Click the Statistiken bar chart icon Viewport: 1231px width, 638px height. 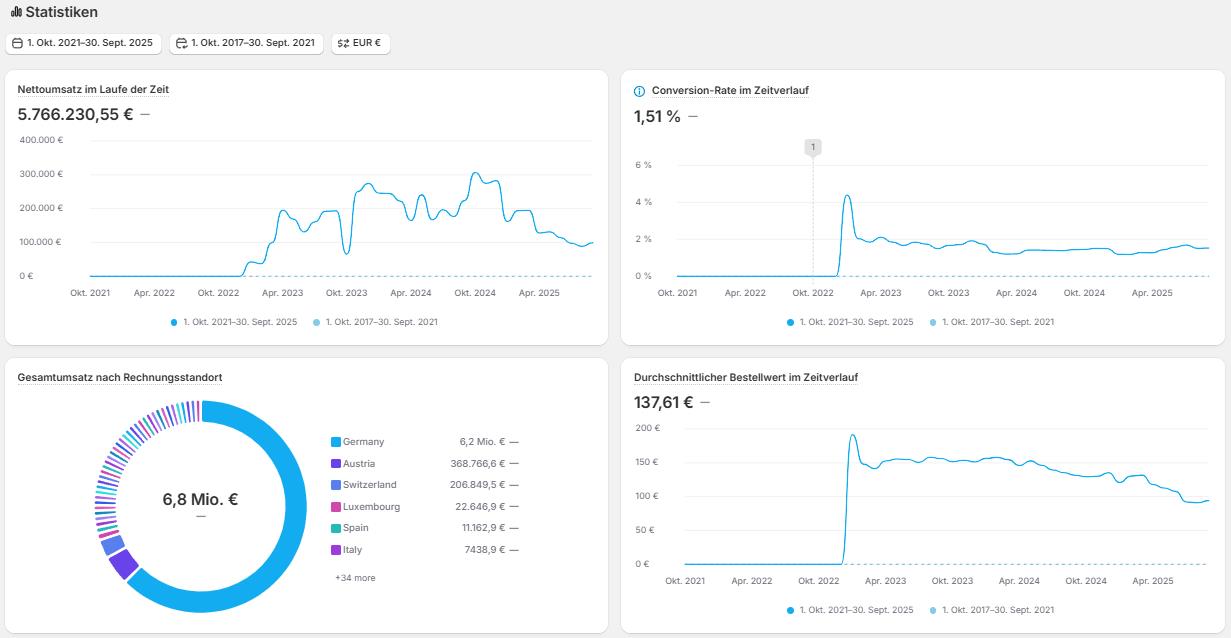point(16,12)
